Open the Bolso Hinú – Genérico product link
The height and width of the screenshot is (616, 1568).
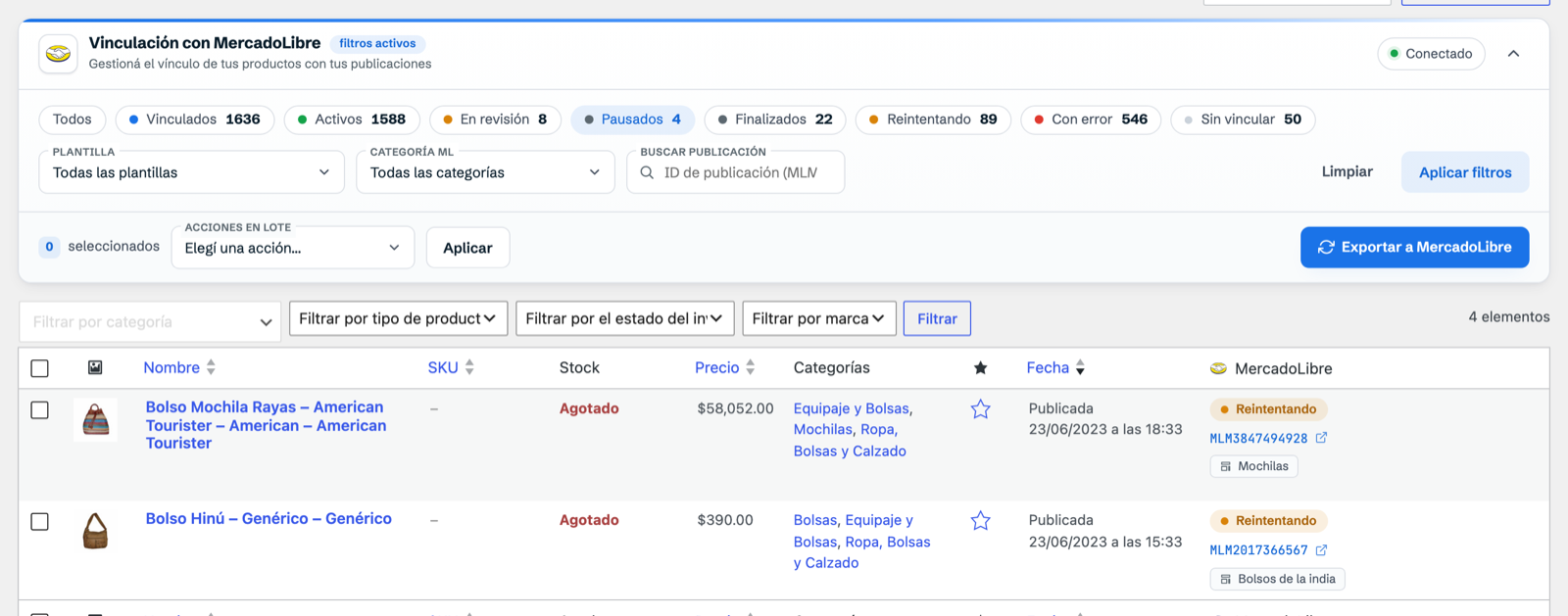pyautogui.click(x=269, y=519)
